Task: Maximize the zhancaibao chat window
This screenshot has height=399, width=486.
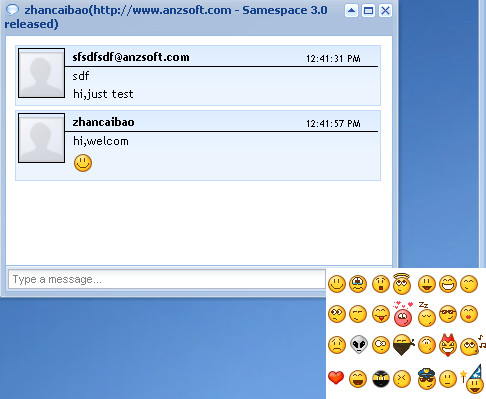Action: (x=368, y=11)
